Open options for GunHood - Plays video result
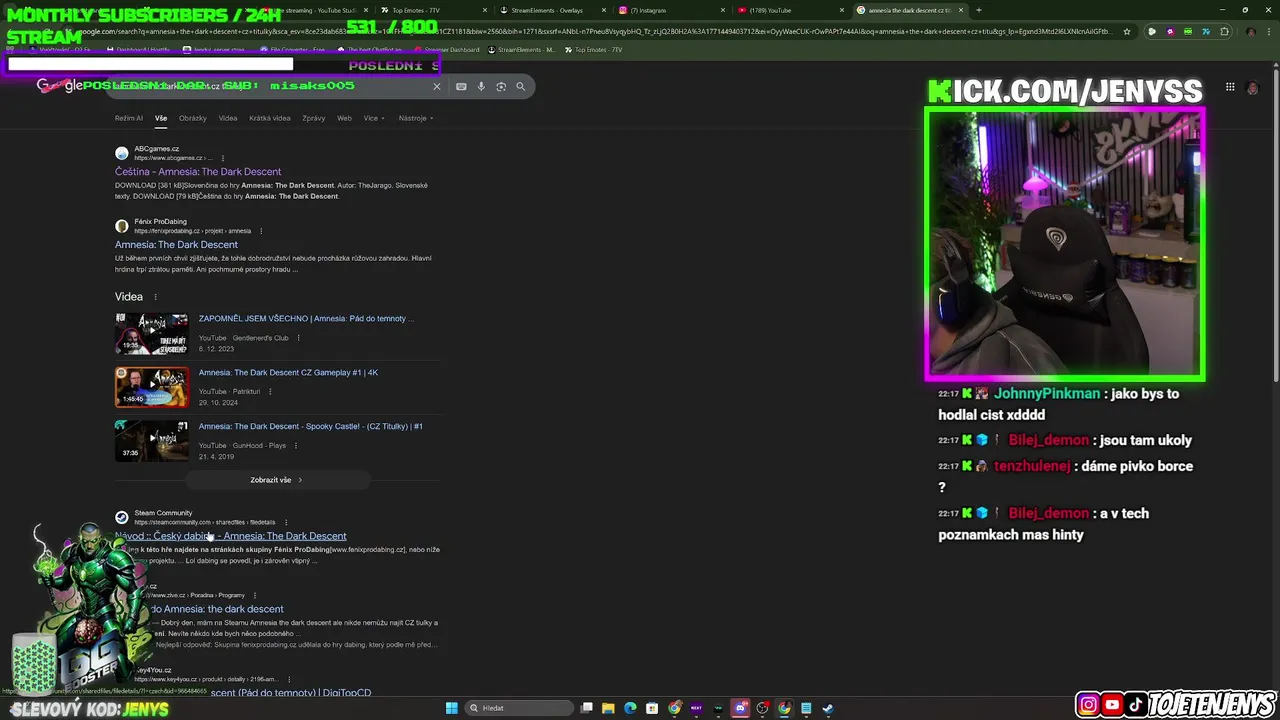Image resolution: width=1280 pixels, height=720 pixels. (296, 446)
